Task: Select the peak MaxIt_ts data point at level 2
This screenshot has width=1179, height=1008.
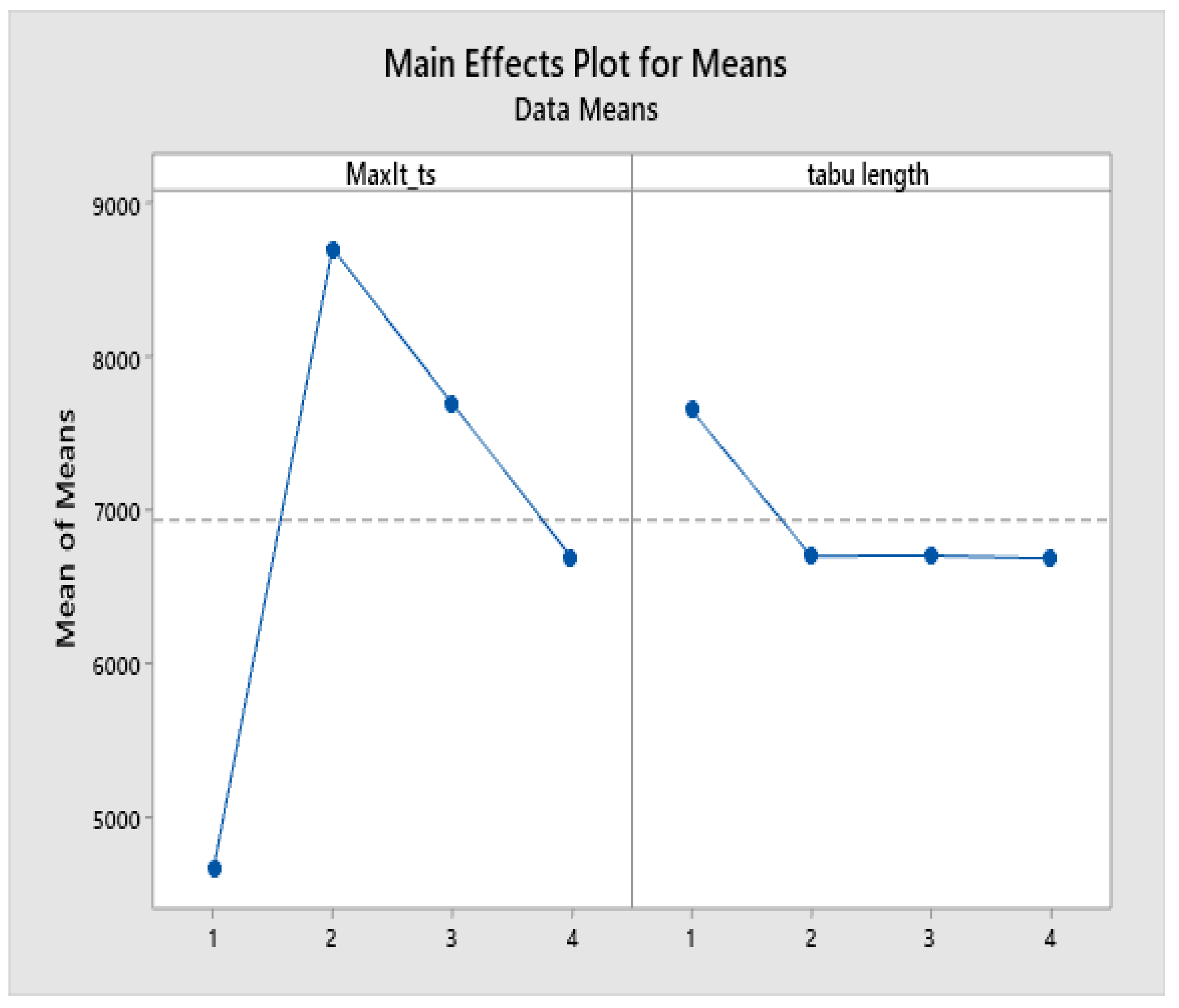Action: [x=333, y=250]
